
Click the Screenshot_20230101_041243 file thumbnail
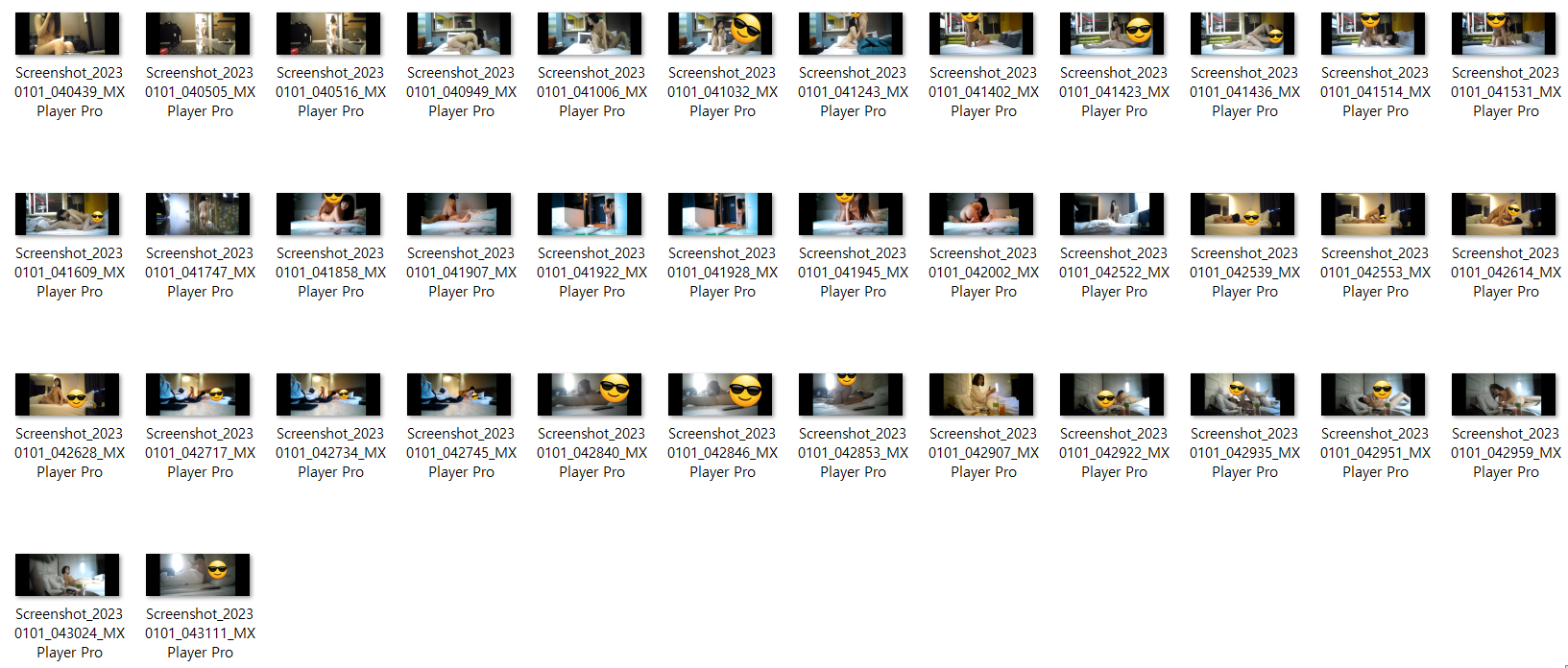click(852, 34)
